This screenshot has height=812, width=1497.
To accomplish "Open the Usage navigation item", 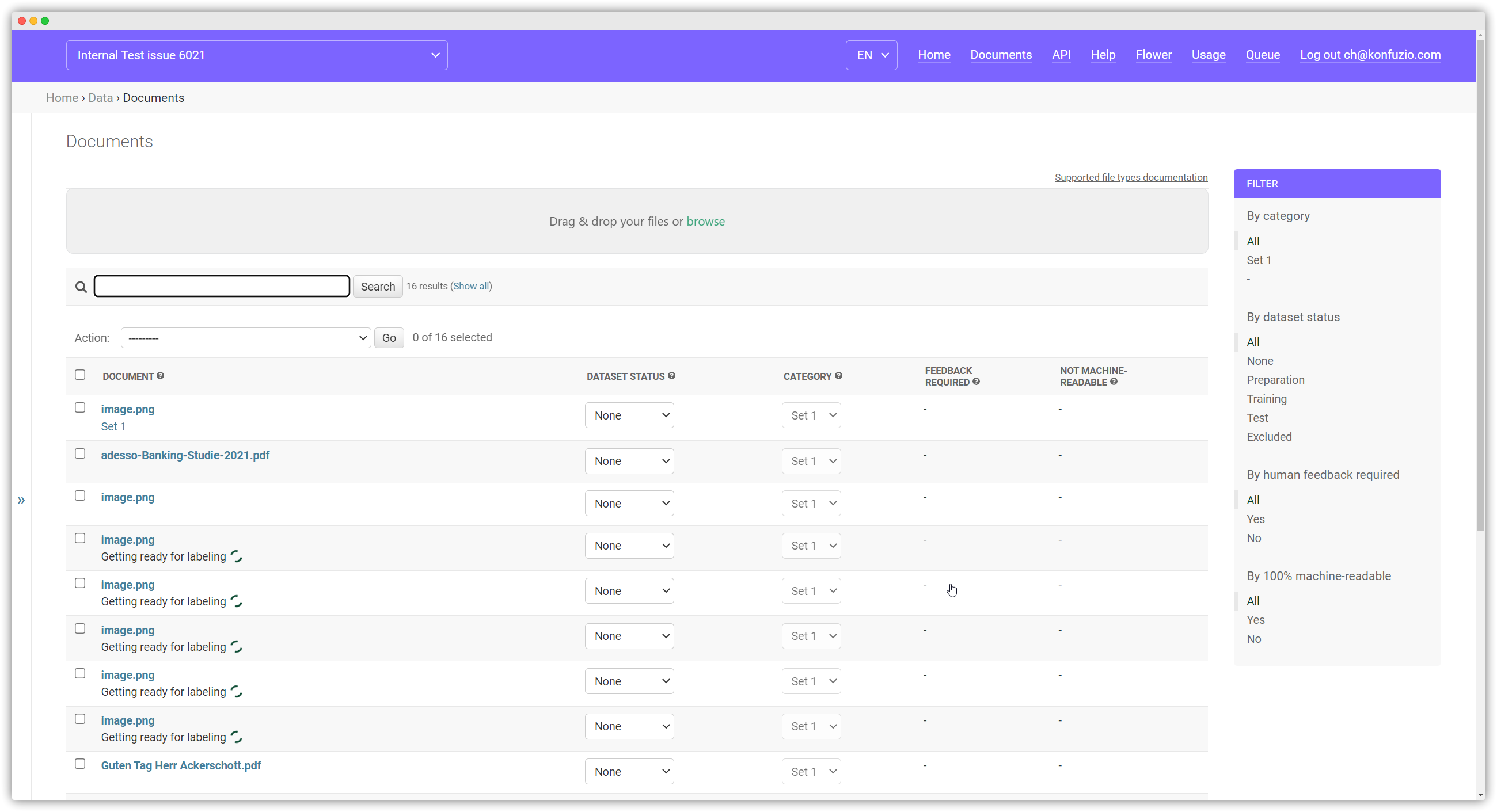I will [1208, 55].
